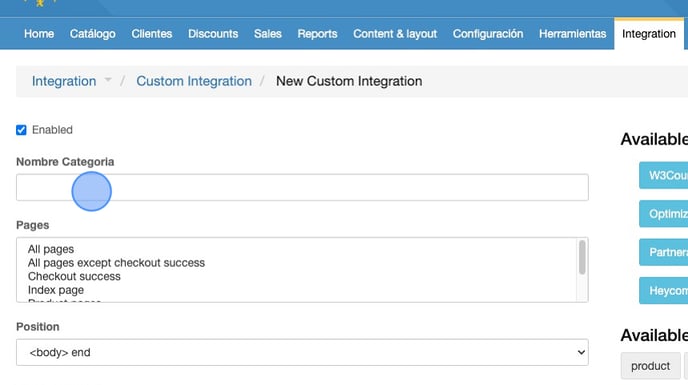Image resolution: width=688 pixels, height=385 pixels.
Task: Open the Clientes menu
Action: click(x=152, y=34)
